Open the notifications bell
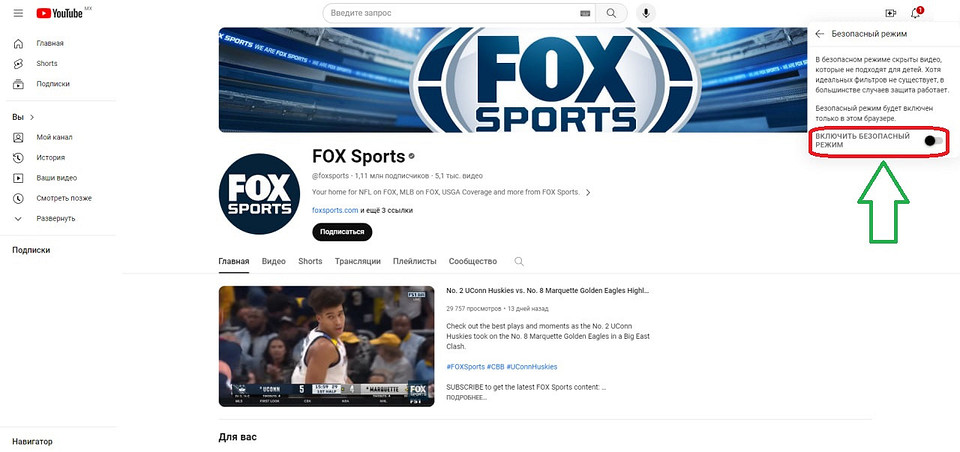This screenshot has width=960, height=452. (x=916, y=13)
